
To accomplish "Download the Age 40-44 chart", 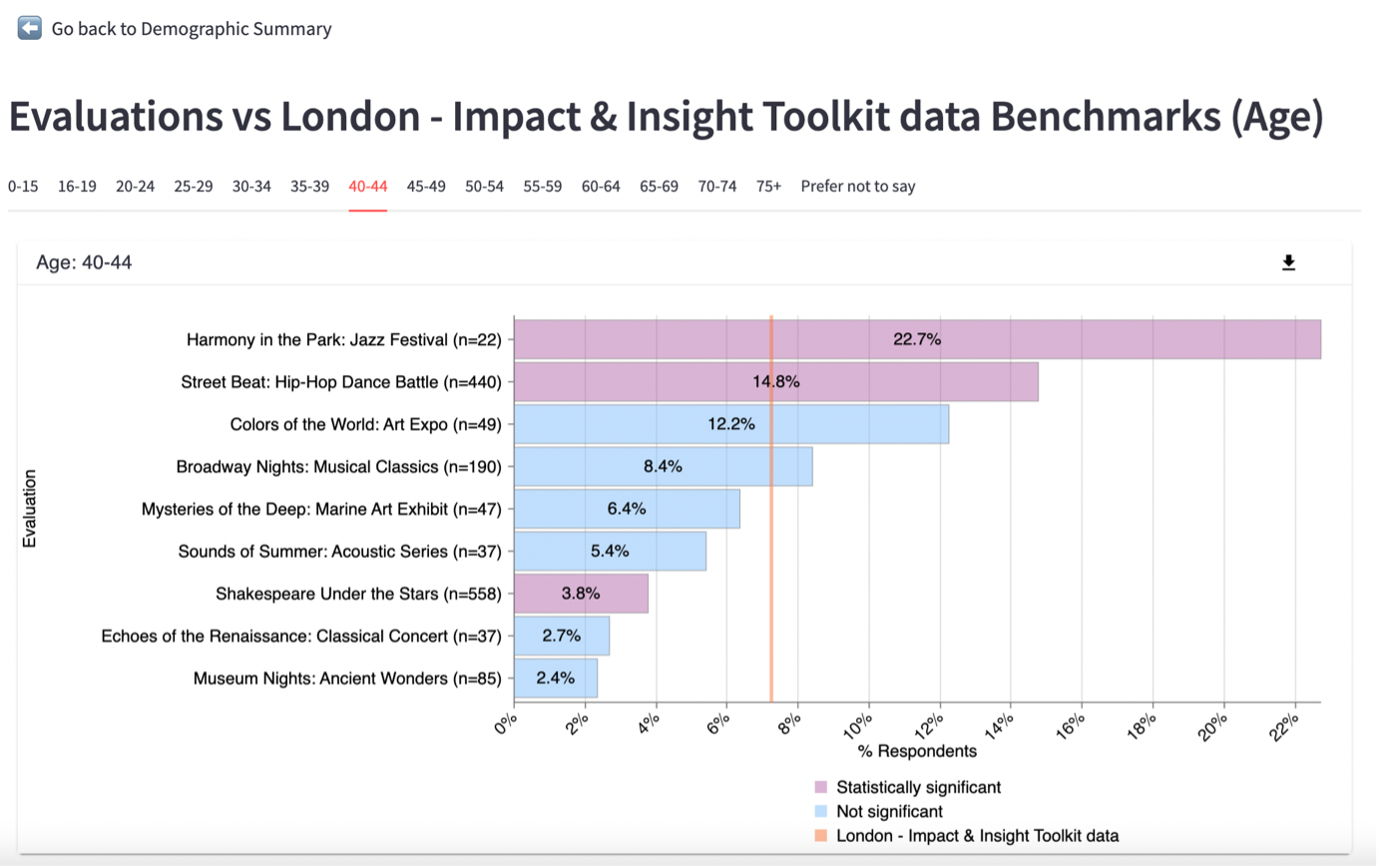I will (1288, 262).
